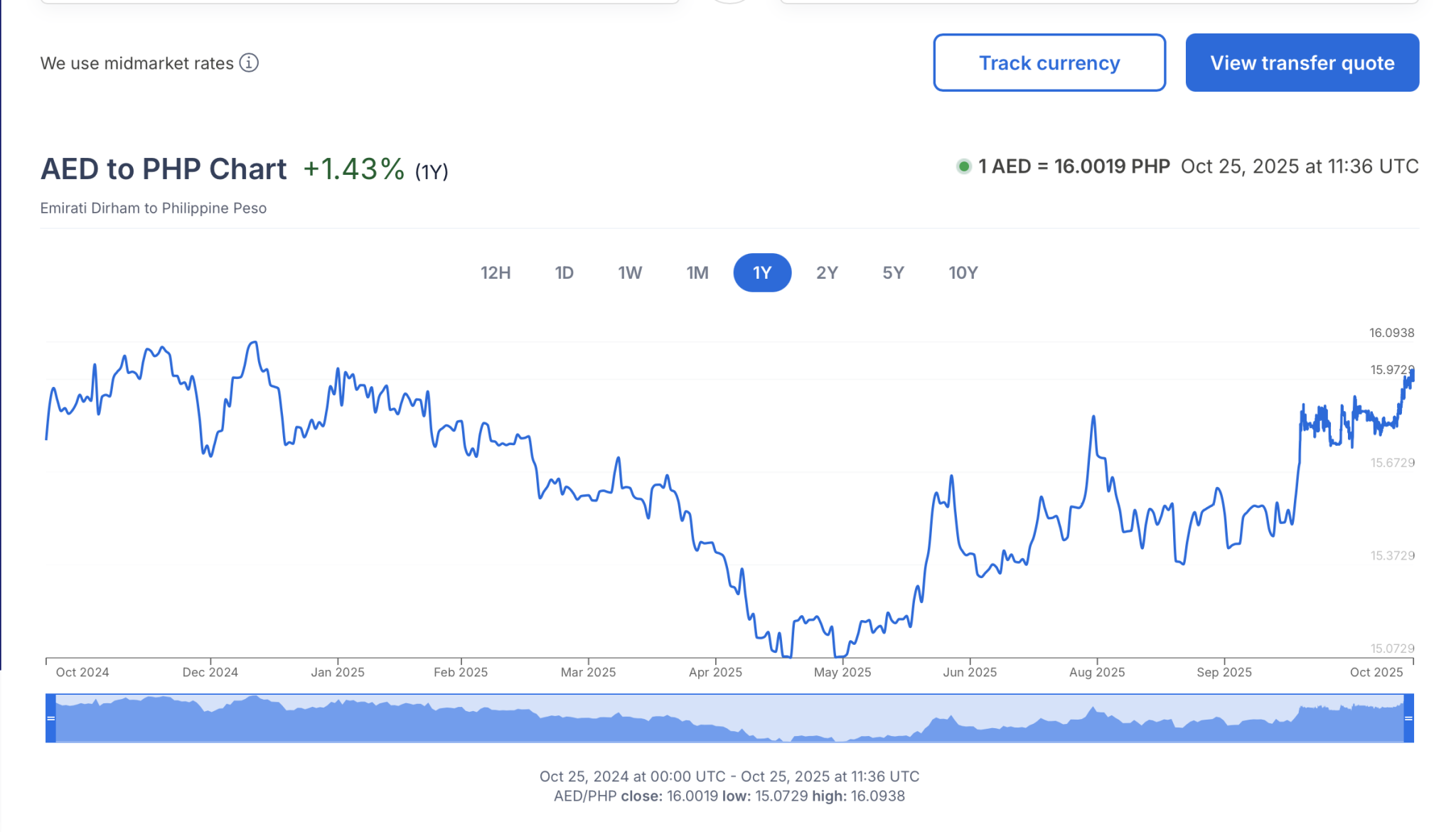
Task: Click the right range slider handle
Action: 1408,718
